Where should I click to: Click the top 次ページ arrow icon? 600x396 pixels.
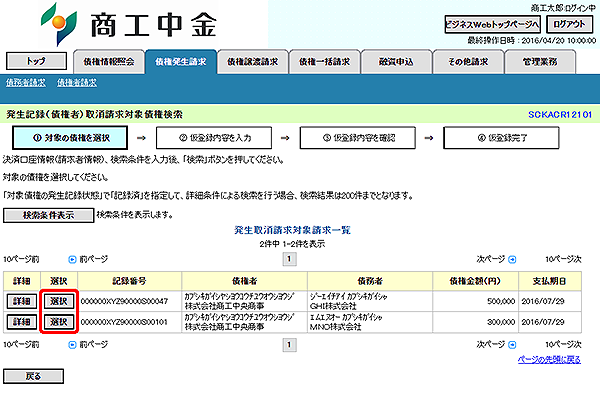(512, 260)
